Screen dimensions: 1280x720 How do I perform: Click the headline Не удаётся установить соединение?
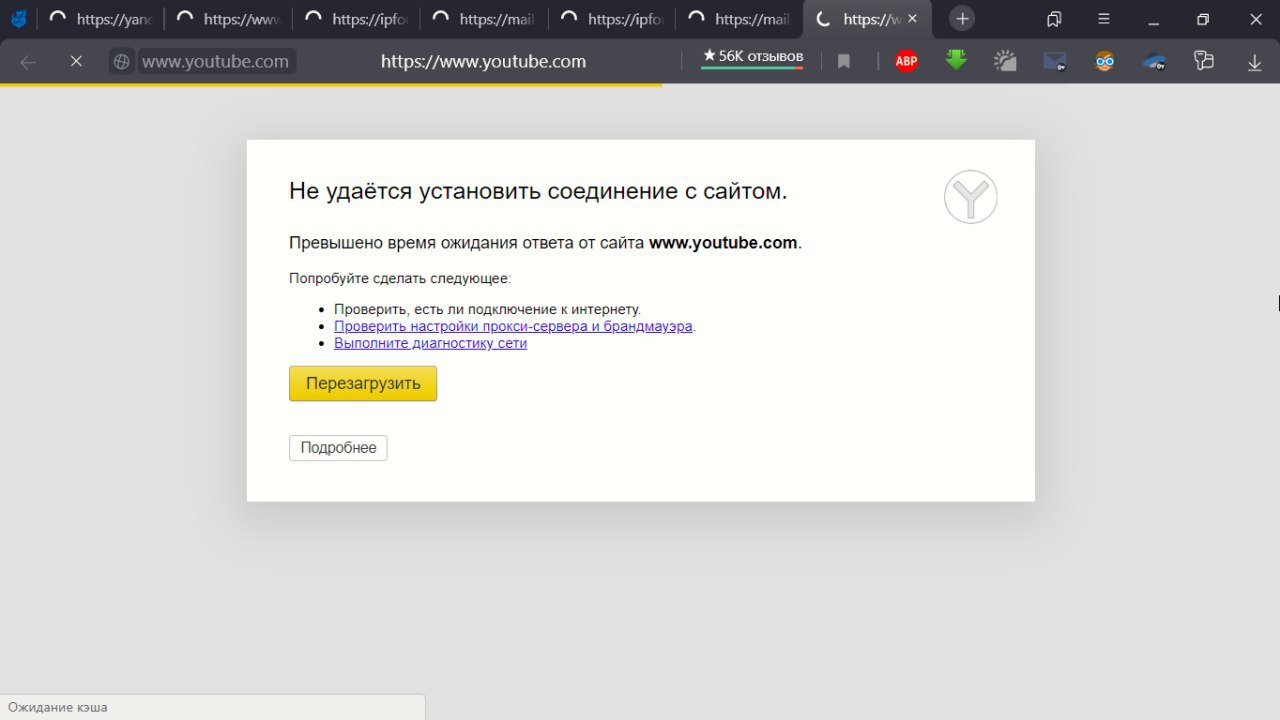click(x=538, y=191)
